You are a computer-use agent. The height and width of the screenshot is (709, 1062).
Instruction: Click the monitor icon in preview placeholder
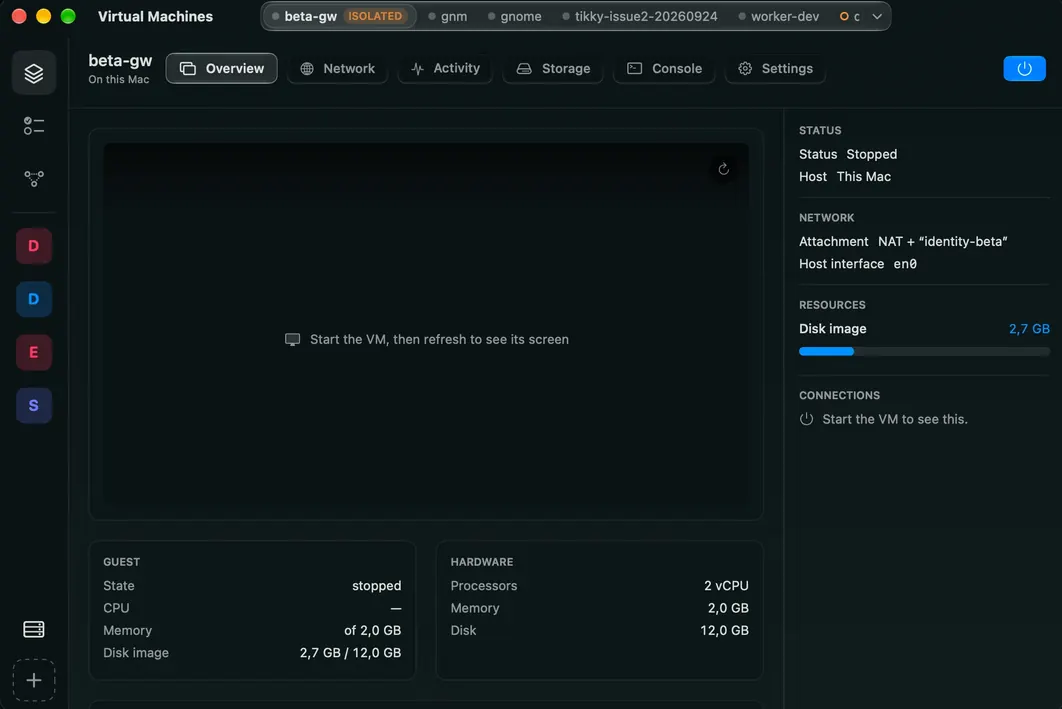click(293, 339)
